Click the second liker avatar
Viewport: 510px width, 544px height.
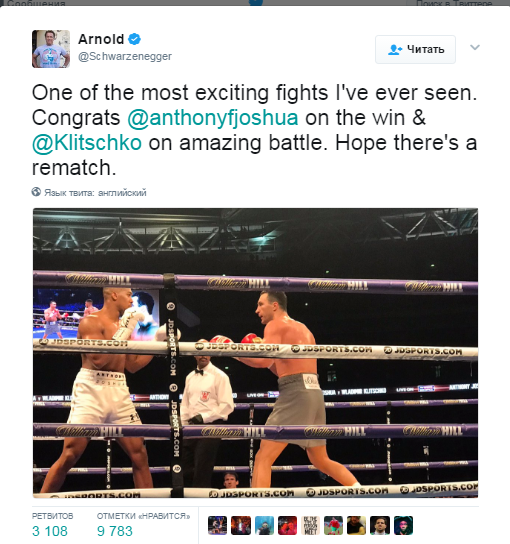click(x=241, y=525)
